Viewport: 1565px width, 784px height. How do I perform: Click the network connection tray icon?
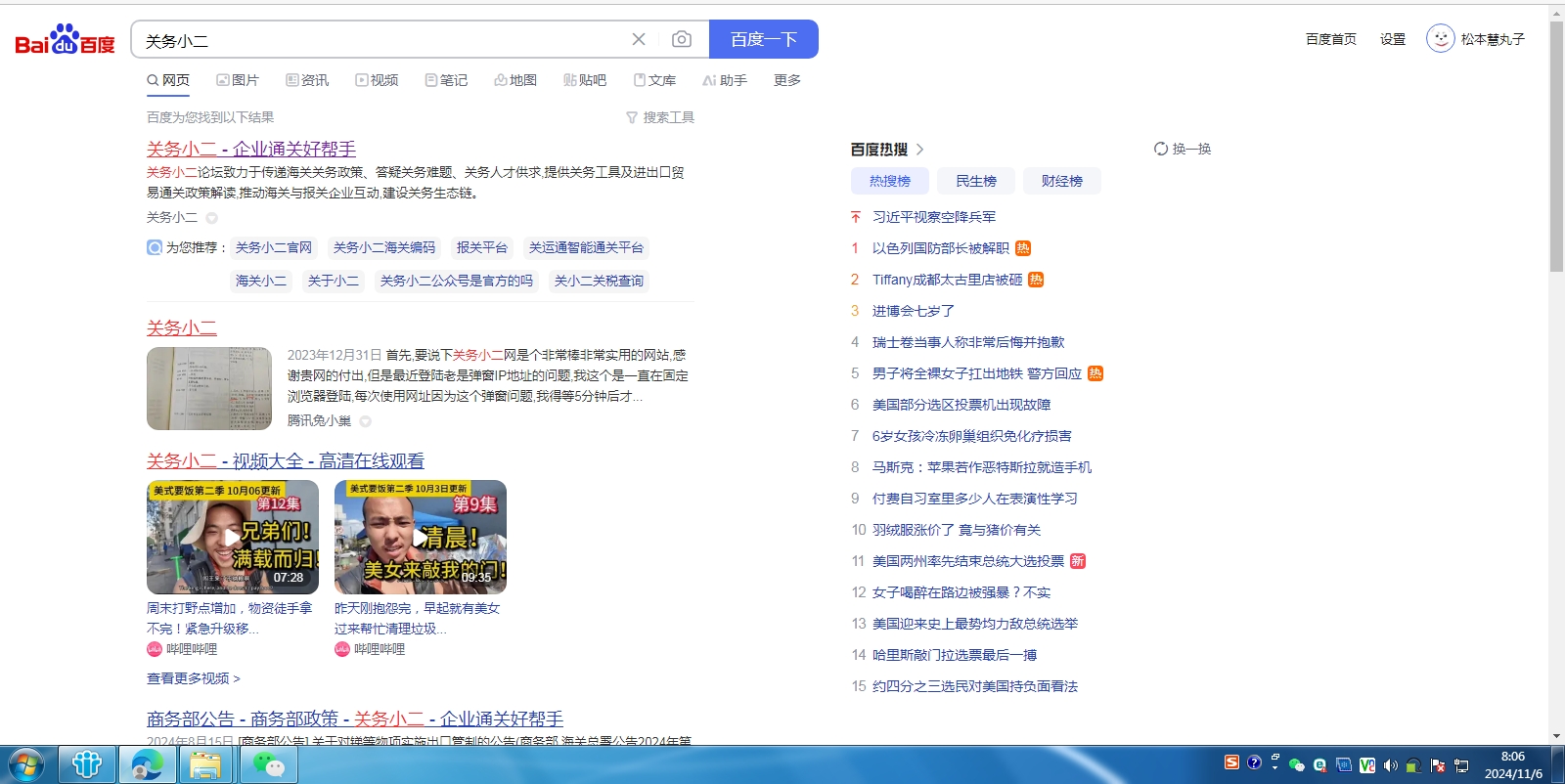tap(1461, 765)
